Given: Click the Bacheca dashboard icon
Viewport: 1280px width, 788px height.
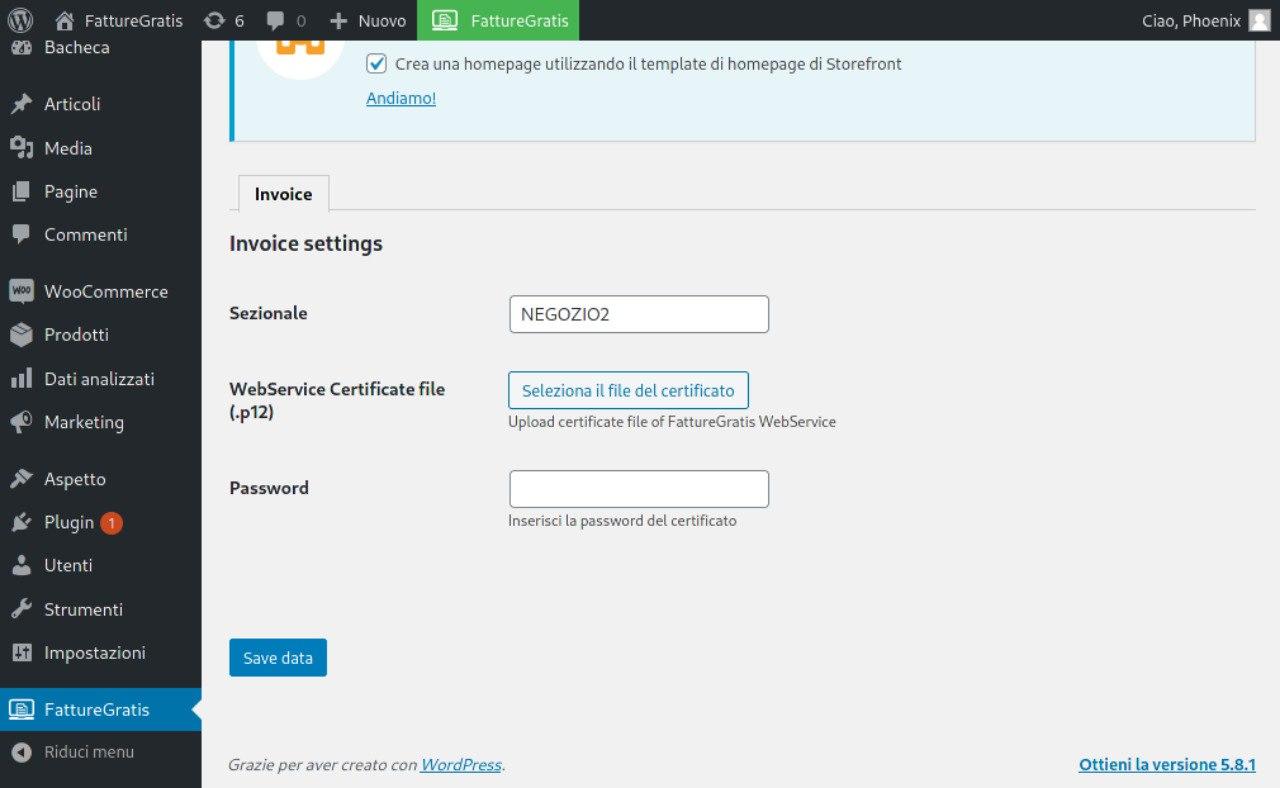Looking at the screenshot, I should point(21,47).
